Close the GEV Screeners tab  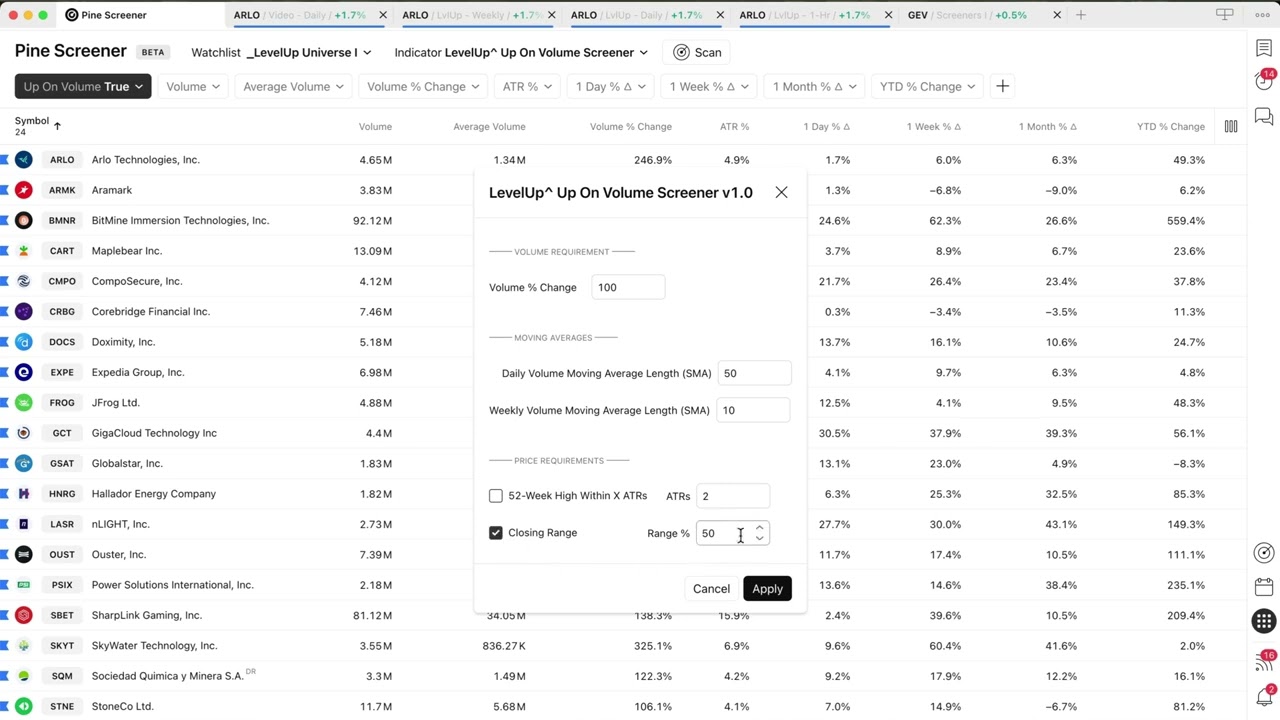1058,15
